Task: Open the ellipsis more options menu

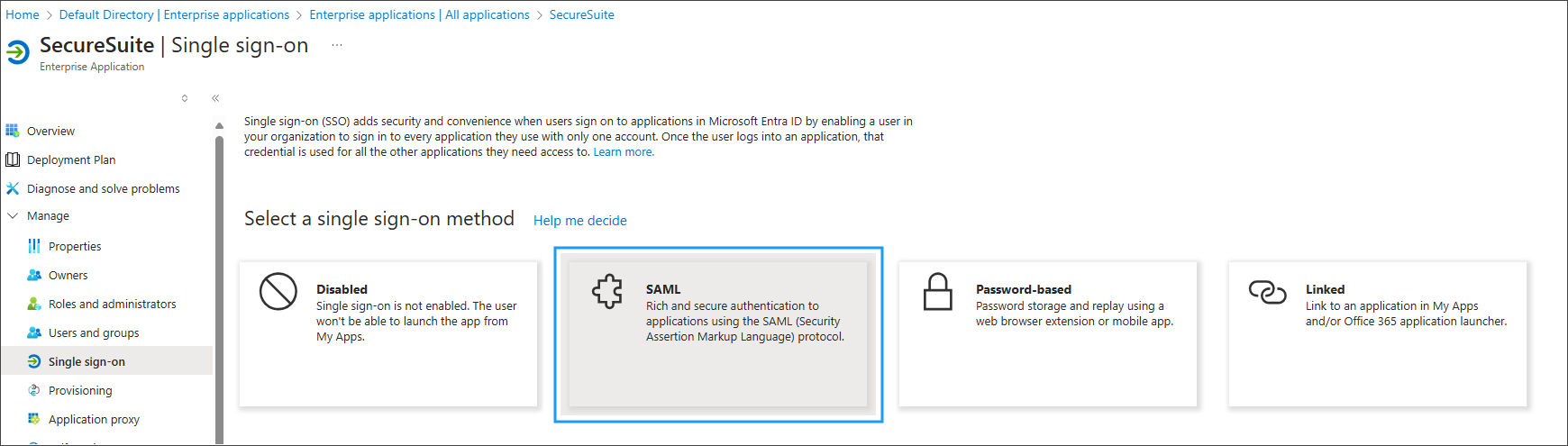Action: pyautogui.click(x=337, y=45)
